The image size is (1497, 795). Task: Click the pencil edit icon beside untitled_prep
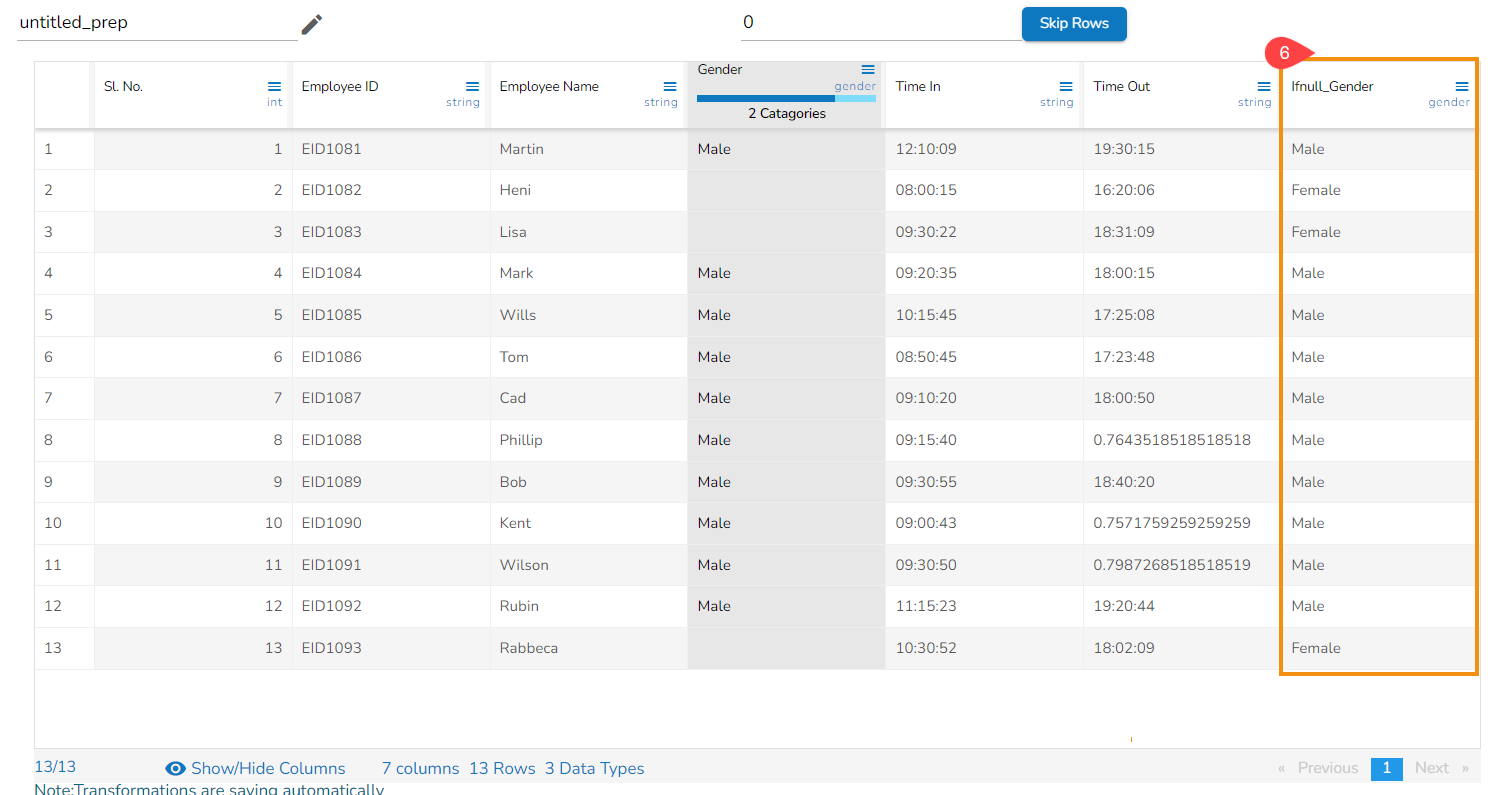tap(312, 24)
